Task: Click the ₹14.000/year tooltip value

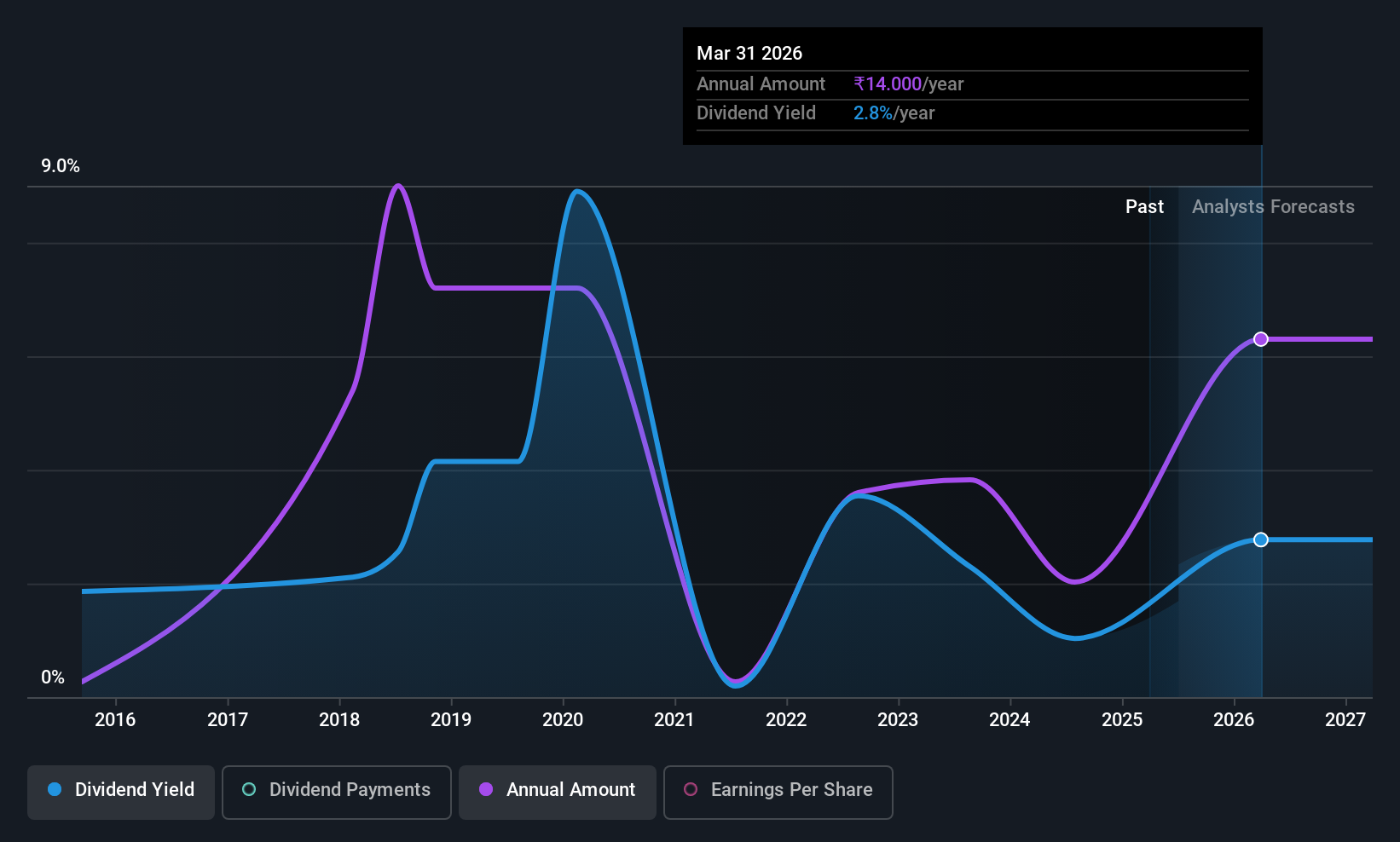Action: pyautogui.click(x=909, y=84)
